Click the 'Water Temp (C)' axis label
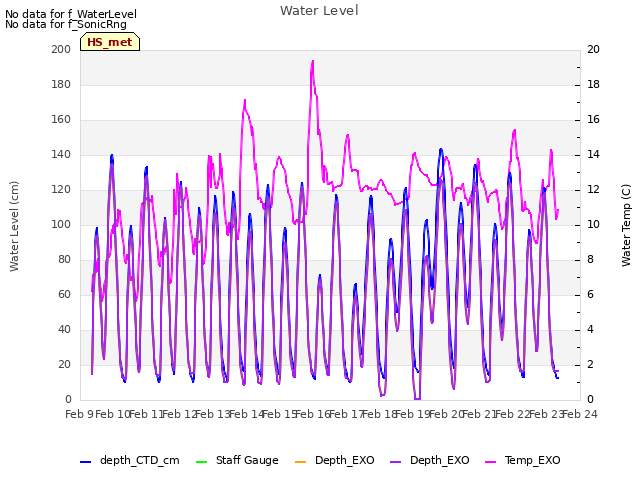The image size is (640, 480). [626, 225]
